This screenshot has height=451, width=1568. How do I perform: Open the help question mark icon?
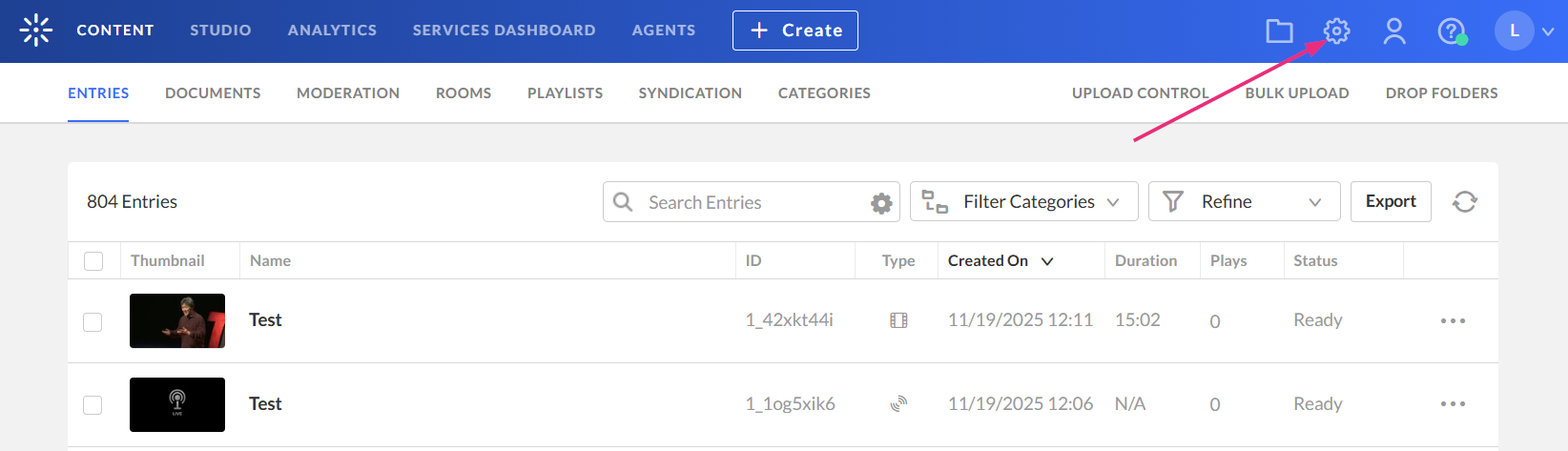click(1451, 31)
